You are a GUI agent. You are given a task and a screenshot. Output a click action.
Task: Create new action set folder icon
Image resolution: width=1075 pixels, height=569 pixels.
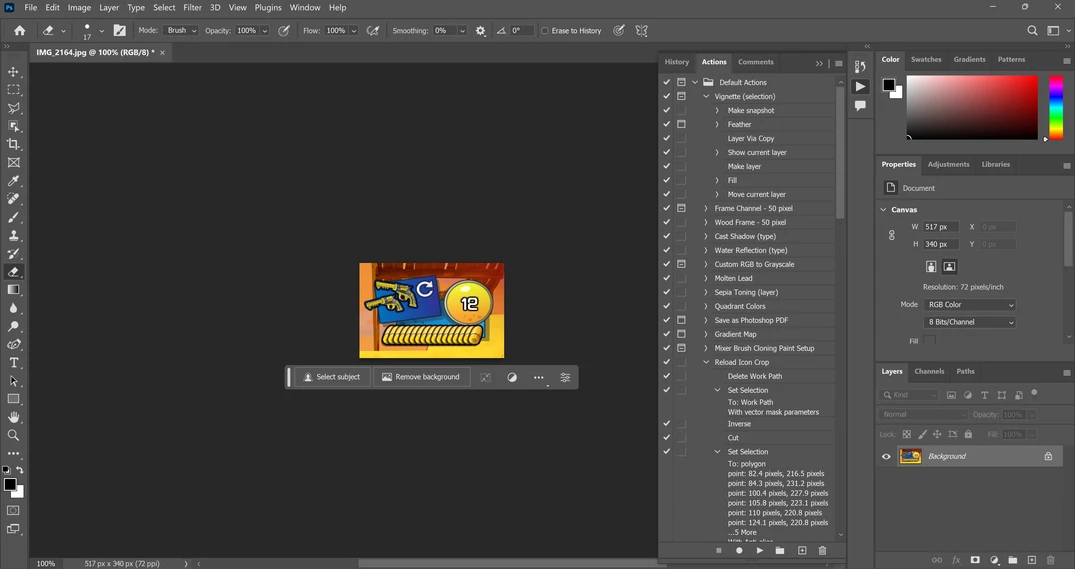780,550
